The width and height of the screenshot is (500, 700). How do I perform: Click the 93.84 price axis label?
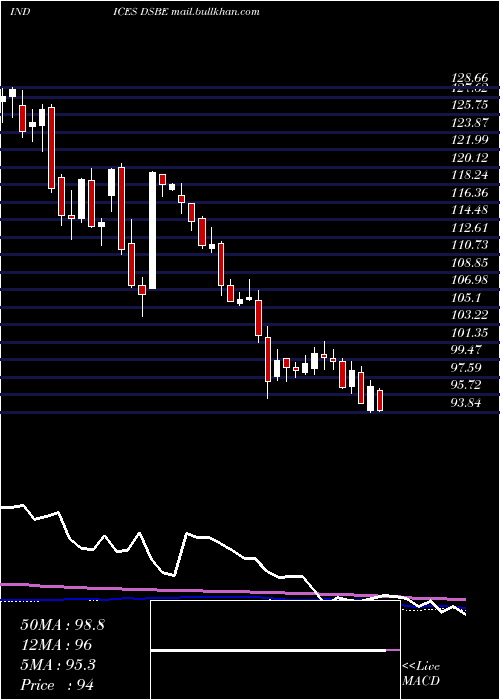coord(467,403)
